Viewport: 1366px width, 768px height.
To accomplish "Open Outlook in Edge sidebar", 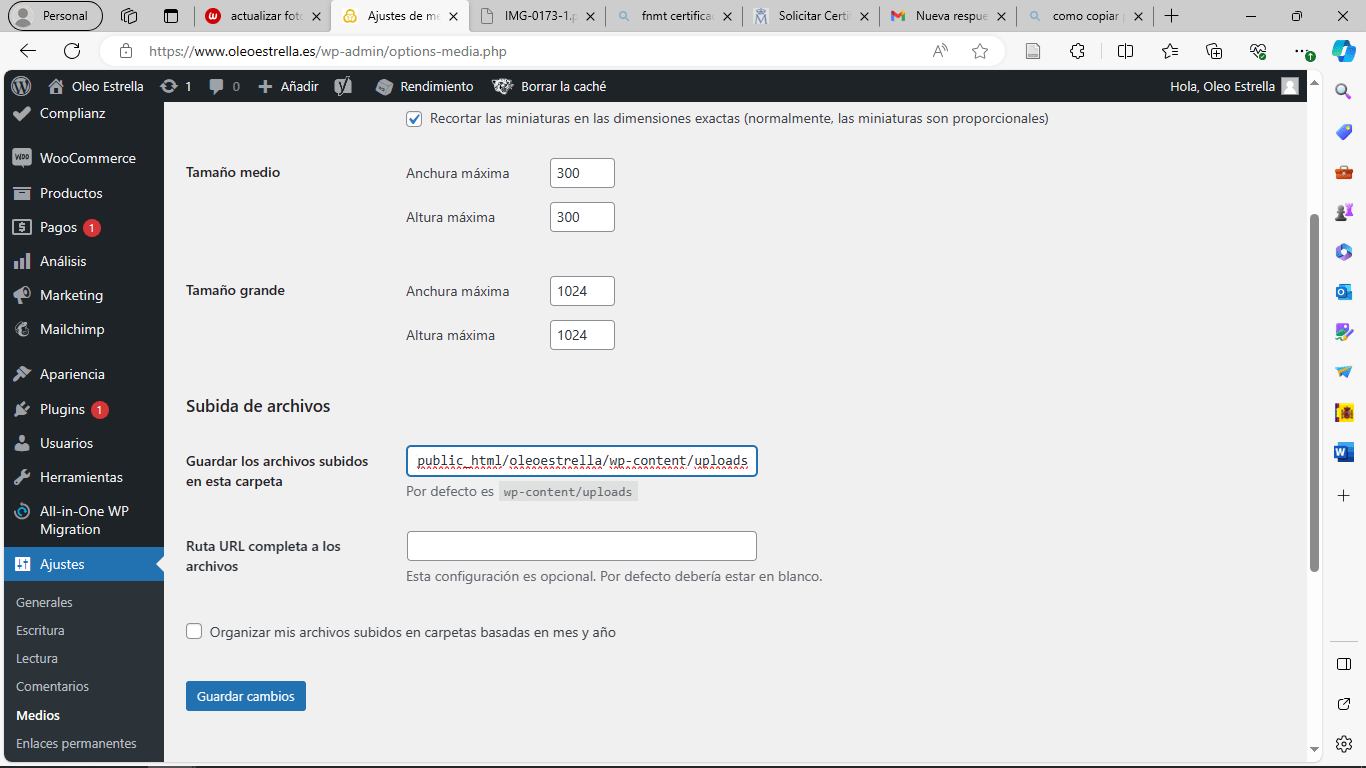I will [x=1344, y=292].
